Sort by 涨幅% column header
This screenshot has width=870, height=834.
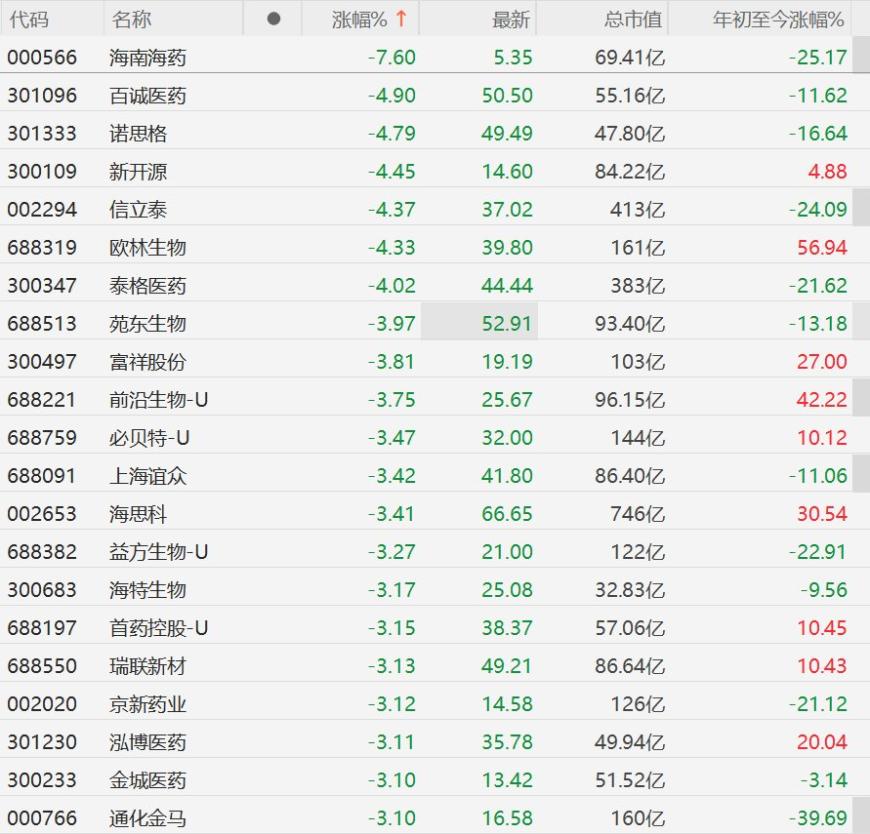[359, 20]
